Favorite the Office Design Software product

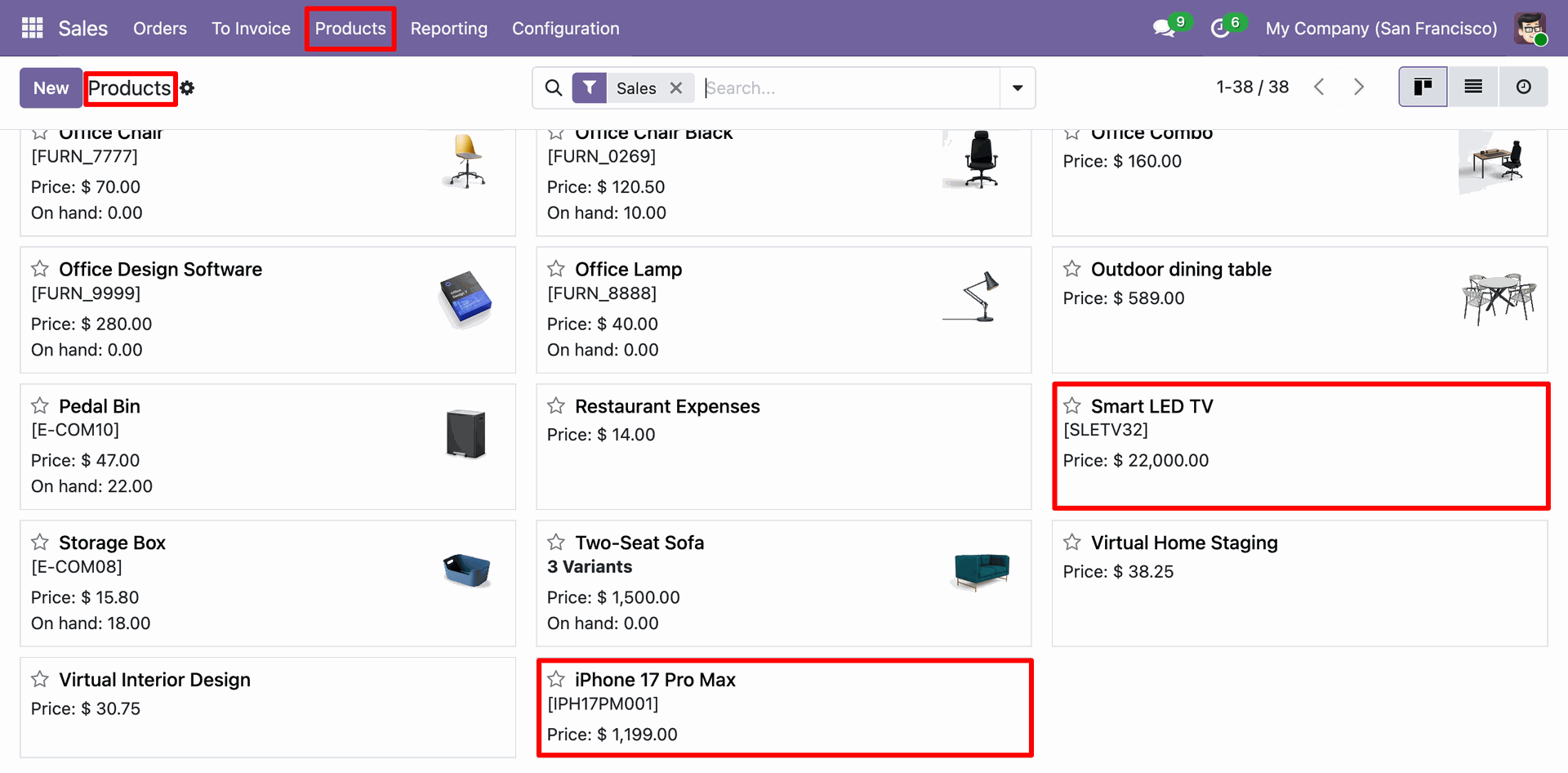40,269
